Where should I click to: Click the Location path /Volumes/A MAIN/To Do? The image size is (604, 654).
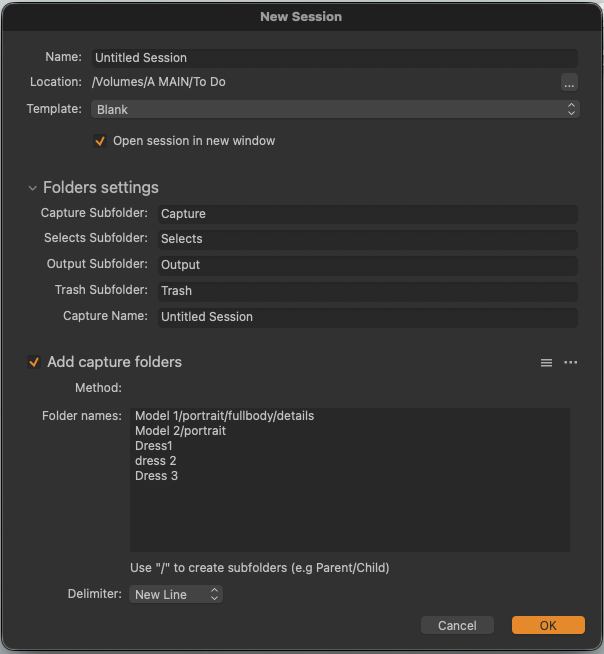point(160,82)
